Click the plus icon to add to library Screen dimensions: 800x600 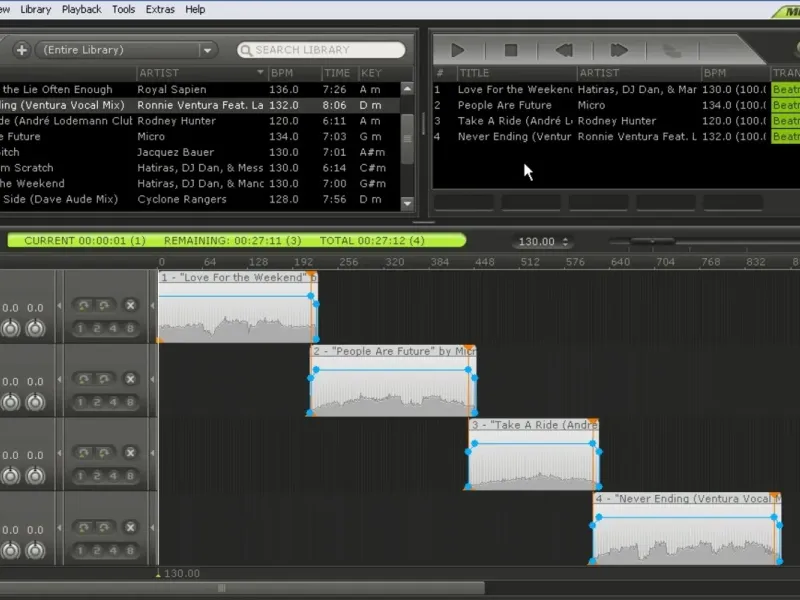click(x=21, y=50)
